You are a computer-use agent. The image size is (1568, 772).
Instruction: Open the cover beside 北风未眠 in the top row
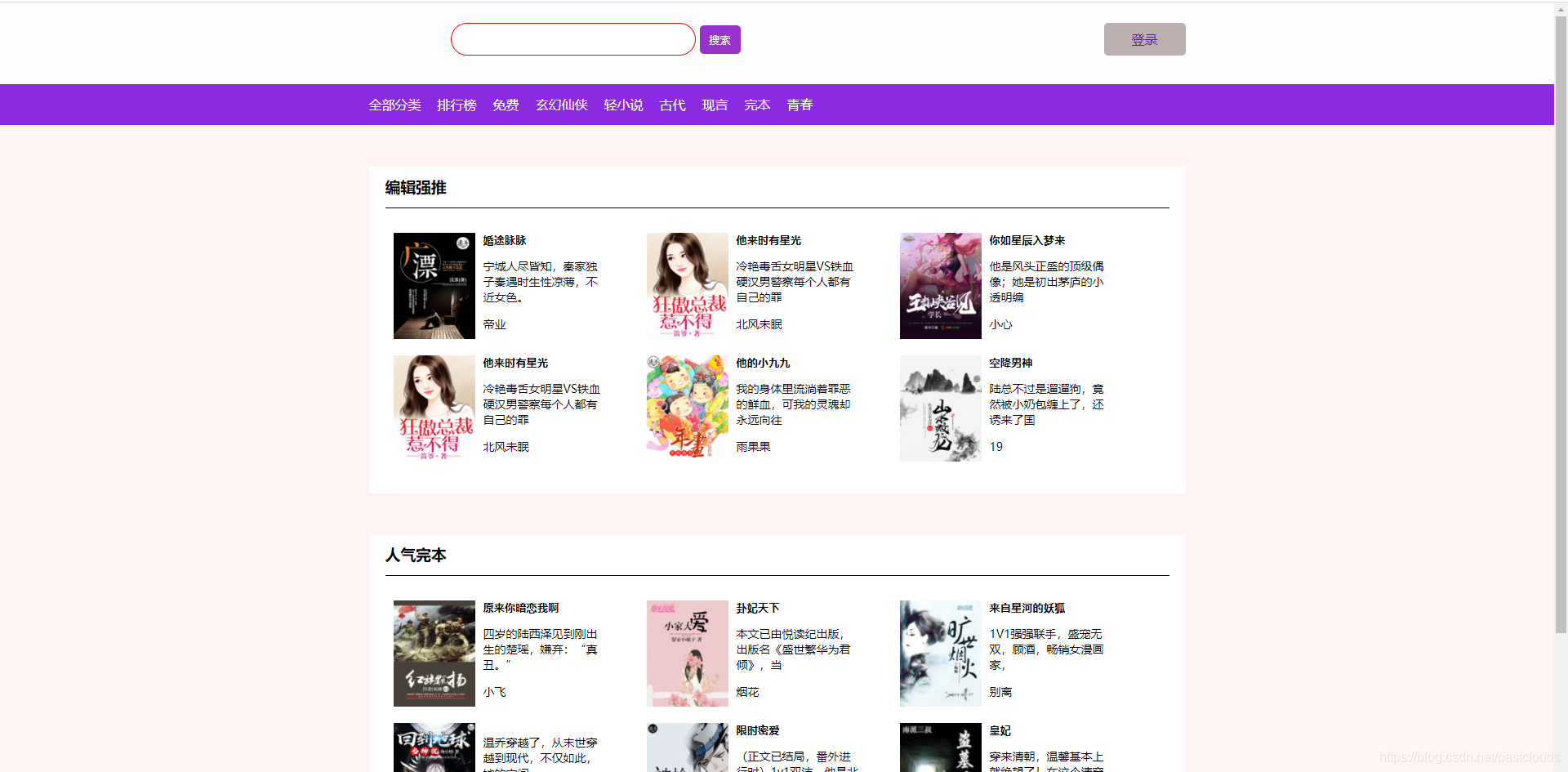688,286
